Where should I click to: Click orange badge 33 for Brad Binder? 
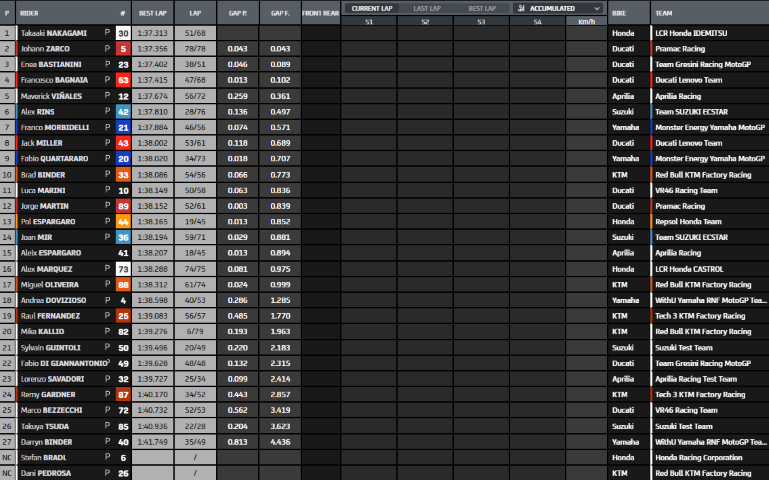point(123,175)
